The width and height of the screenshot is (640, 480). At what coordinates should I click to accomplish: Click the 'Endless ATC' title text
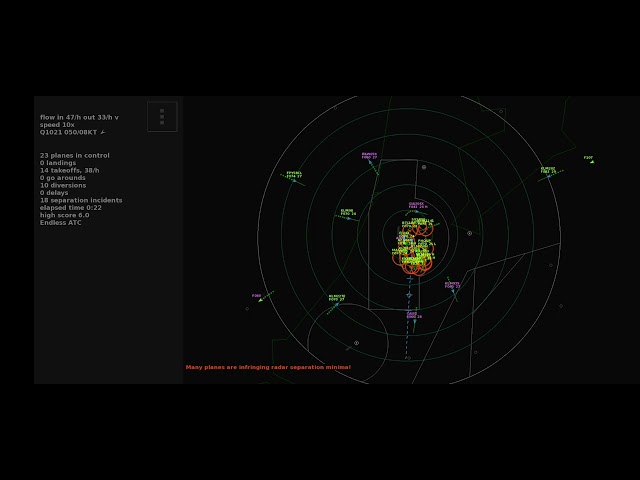[60, 222]
